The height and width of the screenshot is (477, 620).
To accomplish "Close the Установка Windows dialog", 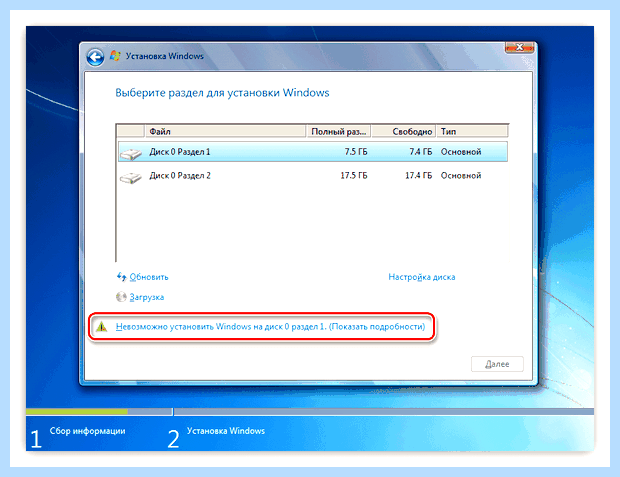I will click(x=519, y=47).
